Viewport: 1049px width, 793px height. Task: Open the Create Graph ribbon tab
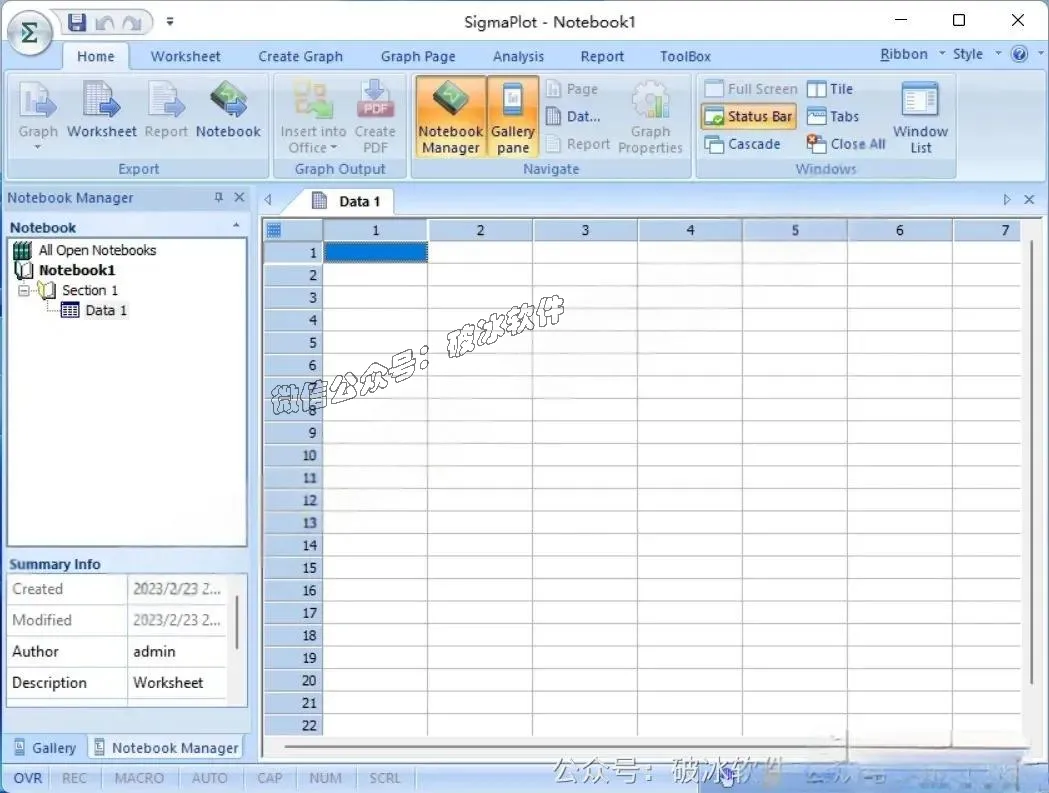tap(300, 56)
